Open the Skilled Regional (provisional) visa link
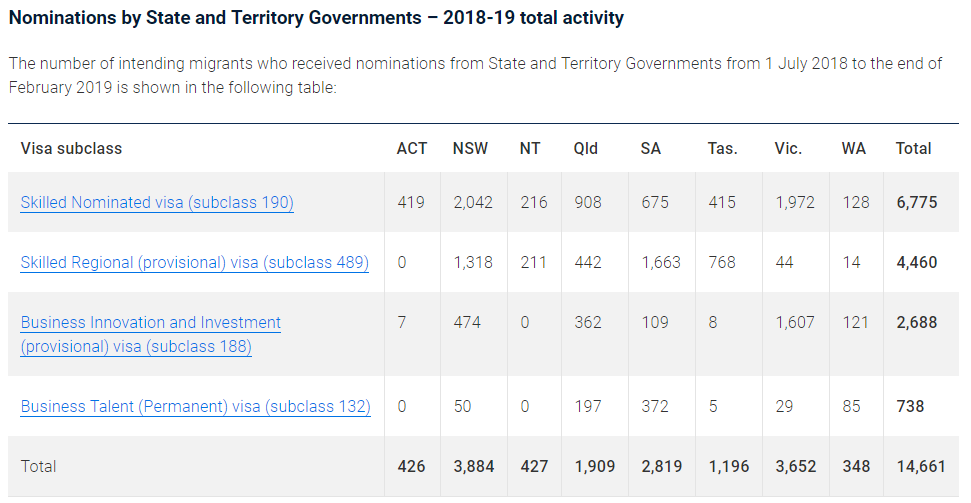 click(194, 263)
